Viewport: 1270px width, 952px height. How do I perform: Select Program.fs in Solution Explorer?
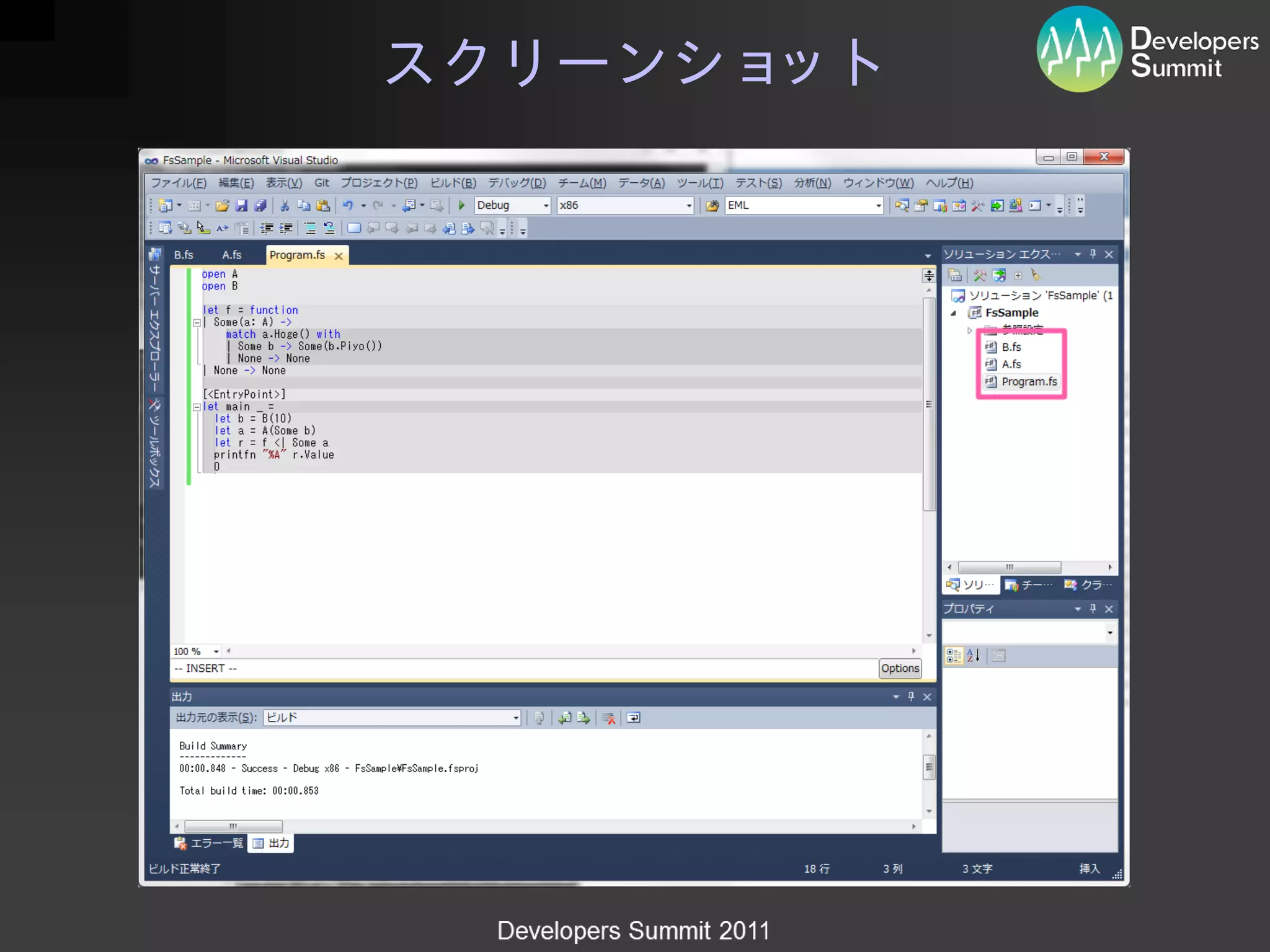(x=1029, y=382)
